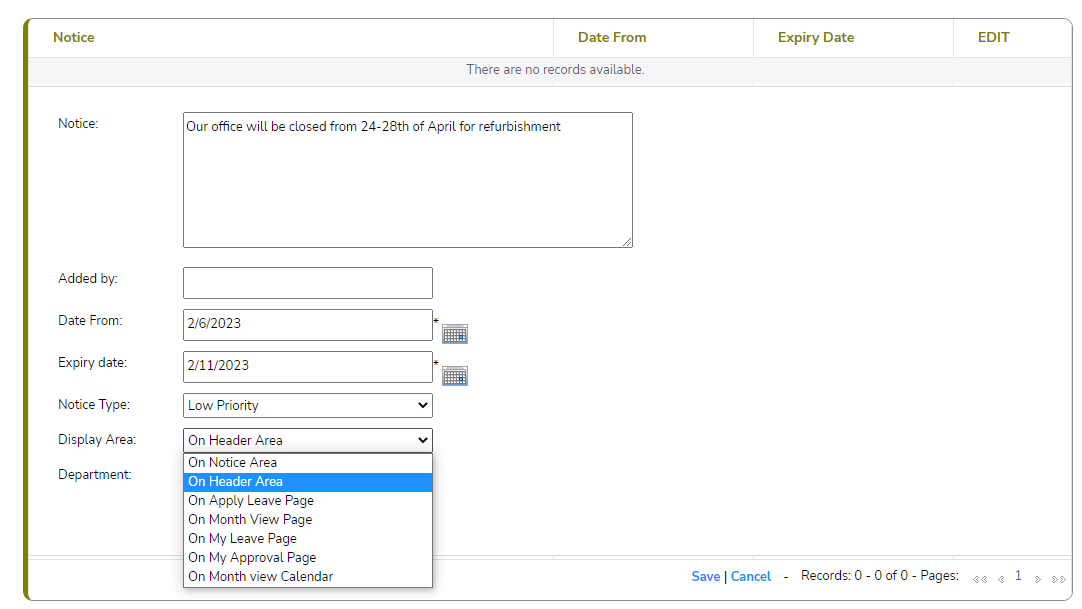
Task: Edit the Expiry date field 2/11/2023
Action: [x=308, y=367]
